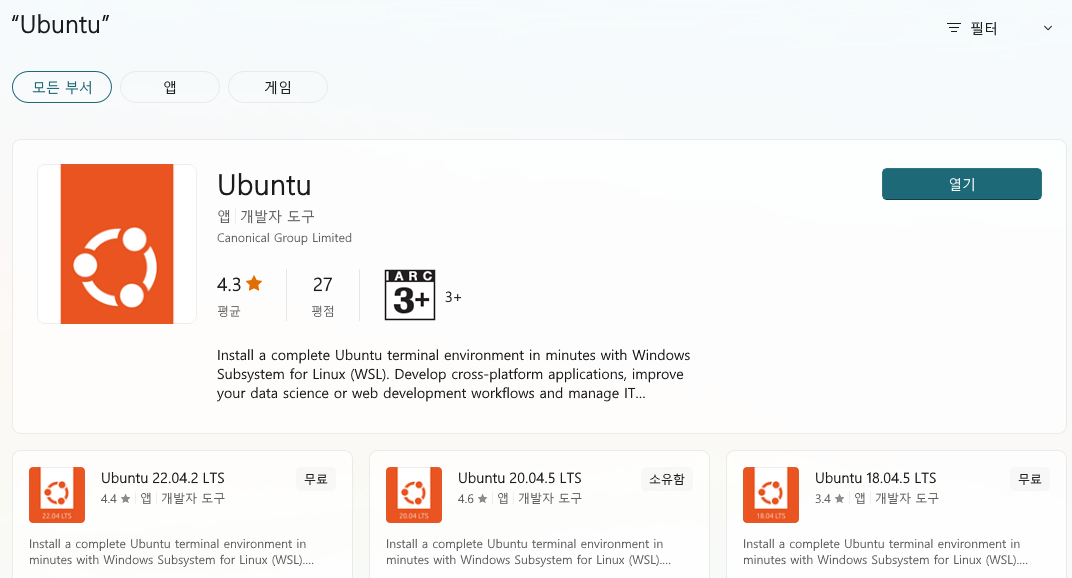The height and width of the screenshot is (578, 1072).
Task: Click the Ubuntu 22.04.2 LTS title
Action: tap(163, 478)
